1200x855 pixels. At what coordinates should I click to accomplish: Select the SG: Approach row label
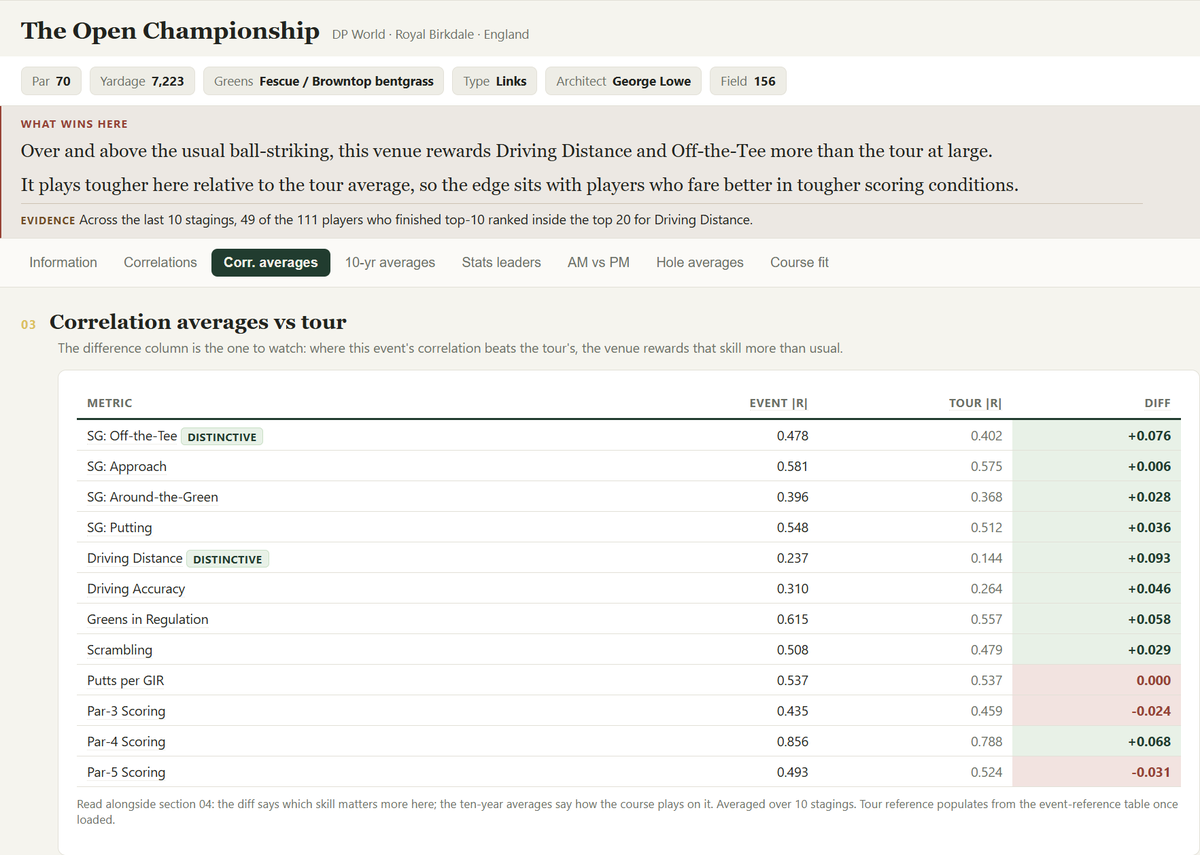(127, 466)
